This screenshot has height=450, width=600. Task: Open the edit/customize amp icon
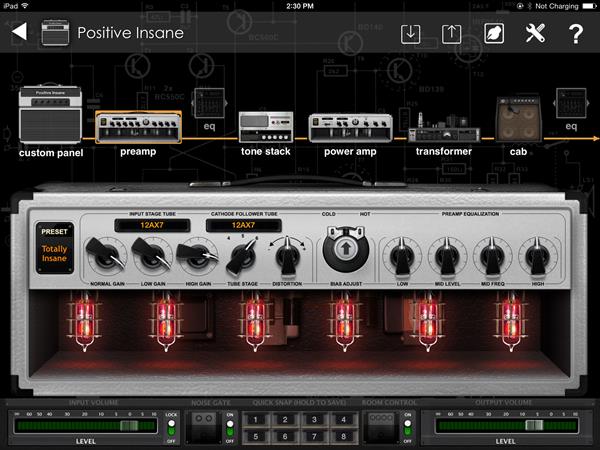494,34
